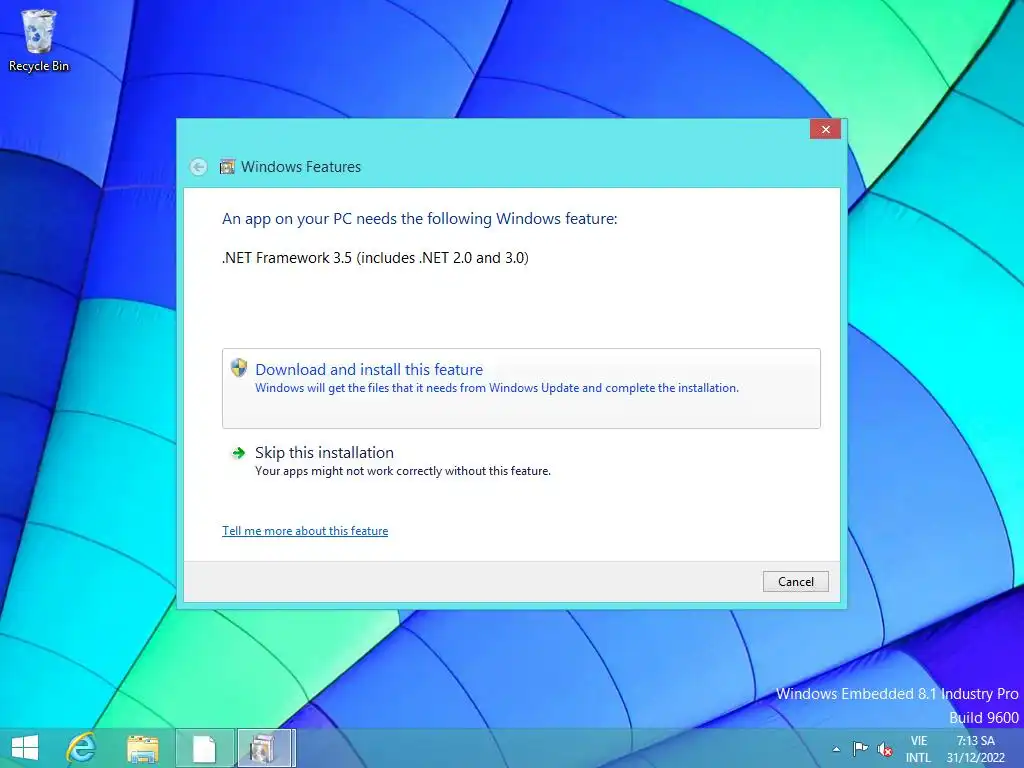
Task: Launch Internet Explorer from taskbar
Action: click(x=82, y=748)
